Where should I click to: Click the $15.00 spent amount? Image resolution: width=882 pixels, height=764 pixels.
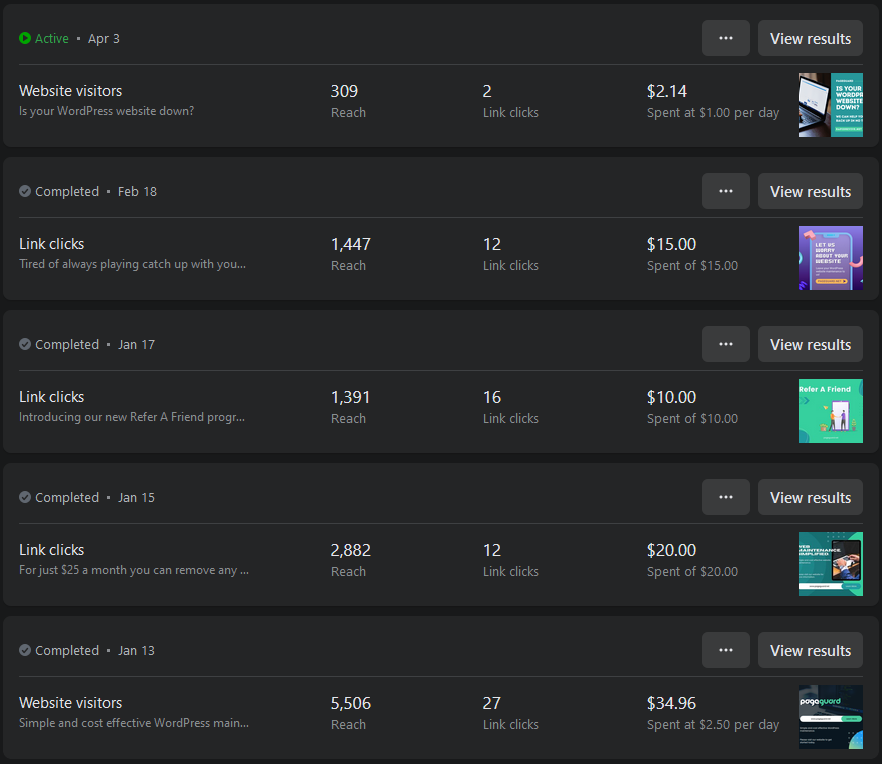tap(671, 244)
